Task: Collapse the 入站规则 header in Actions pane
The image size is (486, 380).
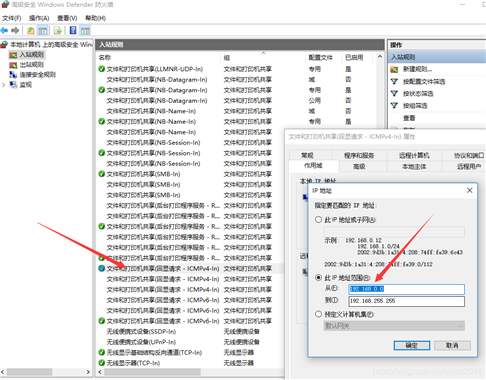Action: 437,57
